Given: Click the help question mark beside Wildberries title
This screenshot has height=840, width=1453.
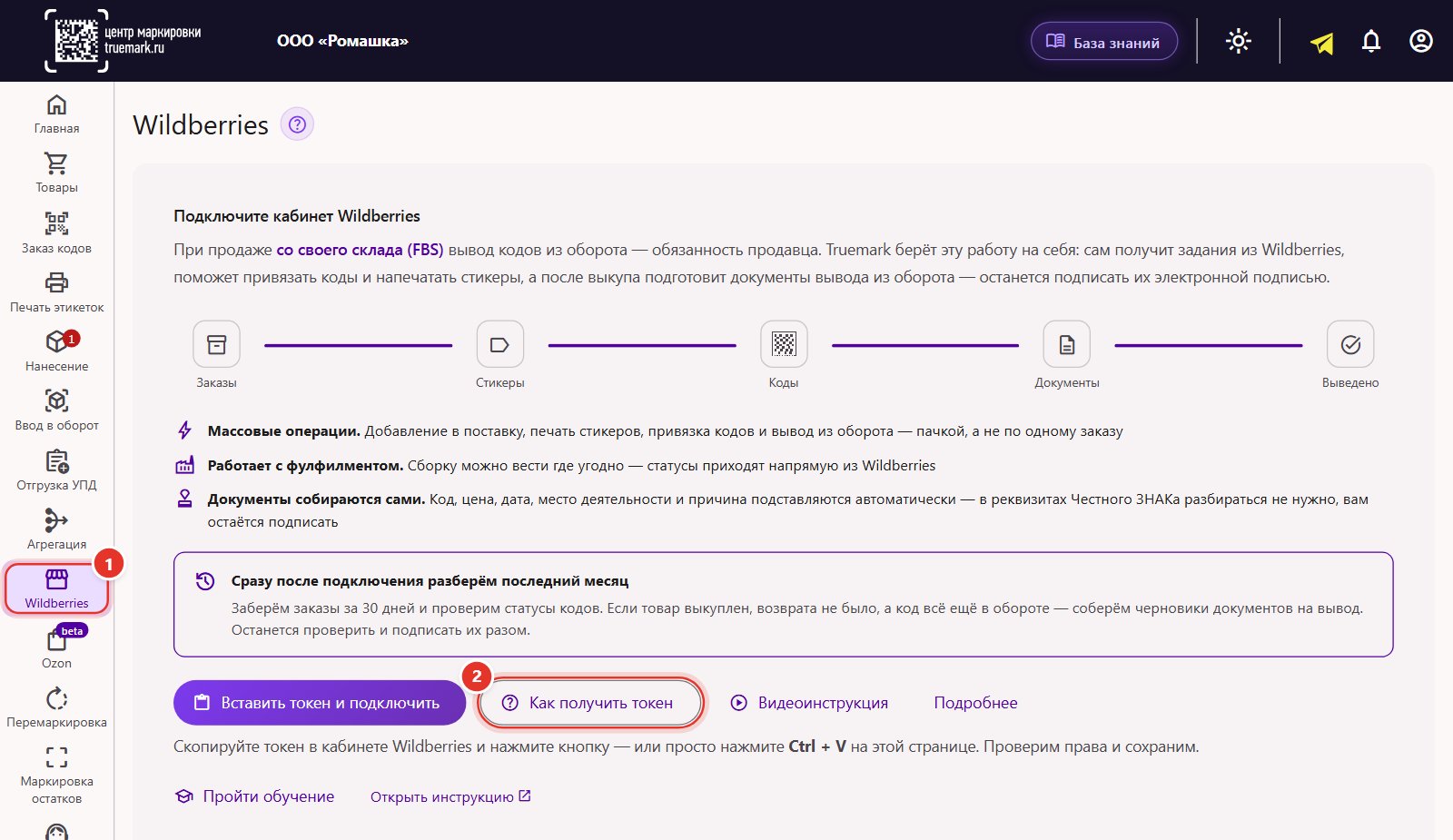Looking at the screenshot, I should pos(297,124).
